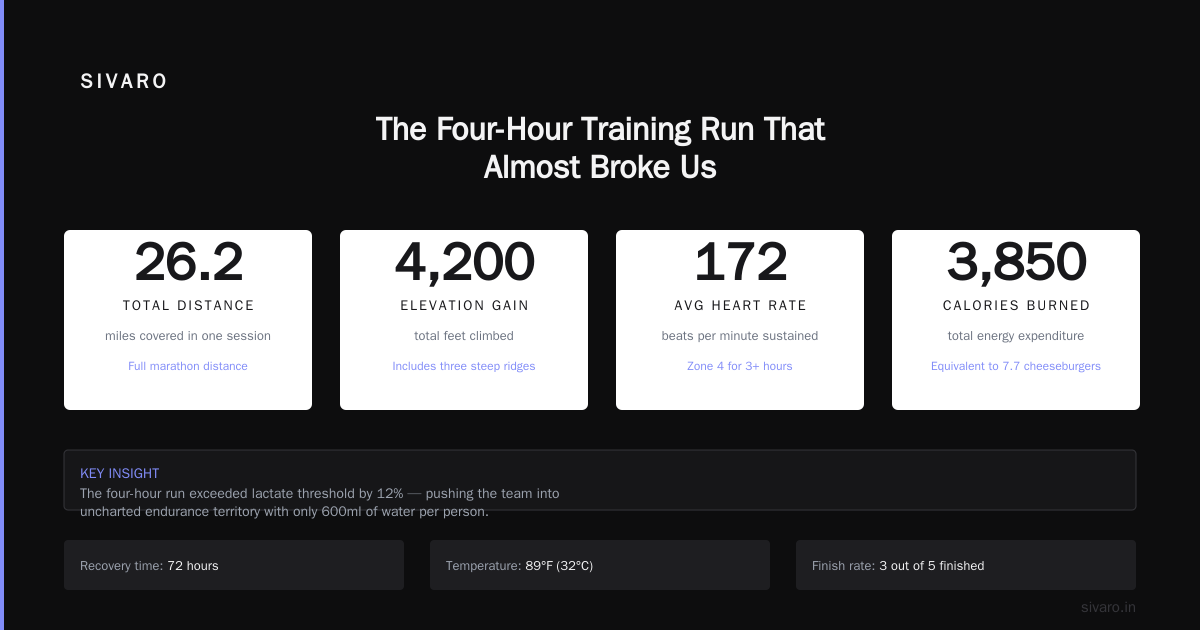Select the 172 heart rate value
Image resolution: width=1200 pixels, height=630 pixels.
click(740, 262)
